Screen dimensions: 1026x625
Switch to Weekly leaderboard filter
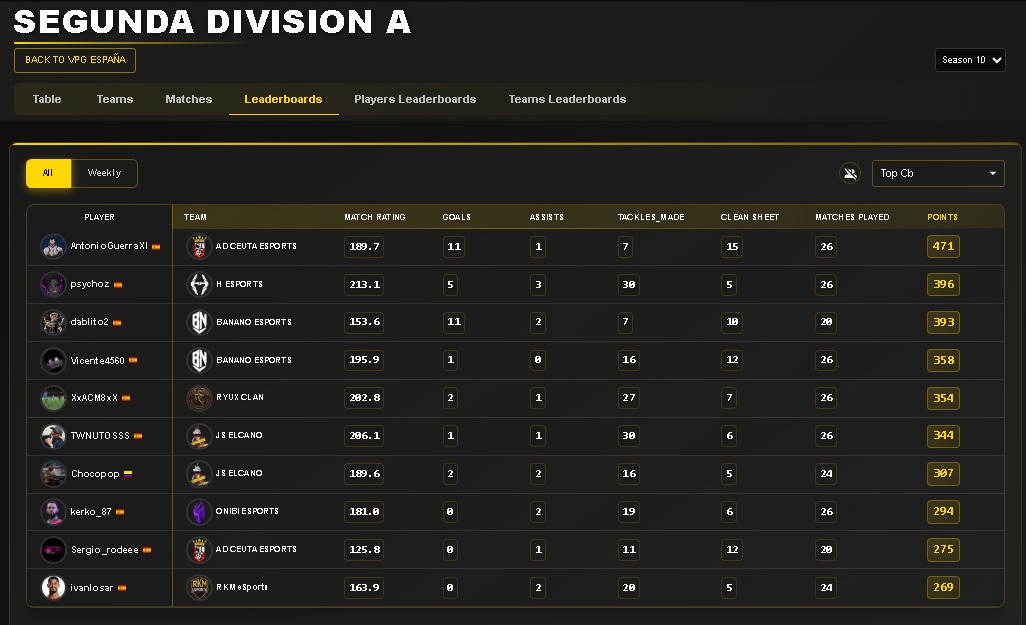[104, 173]
